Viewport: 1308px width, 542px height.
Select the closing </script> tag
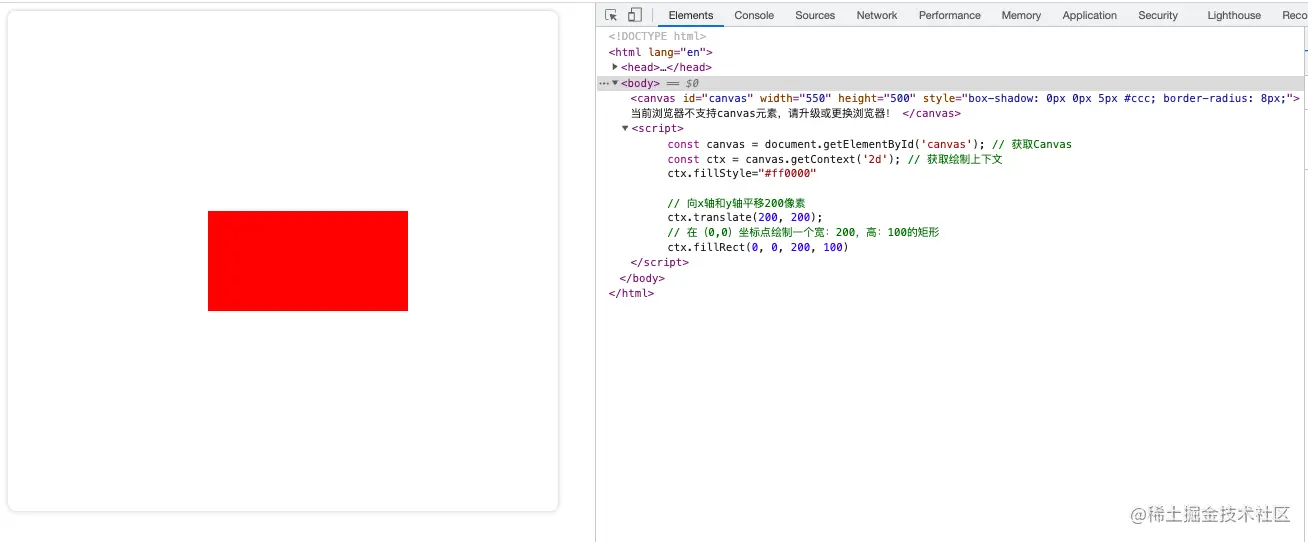(x=660, y=262)
